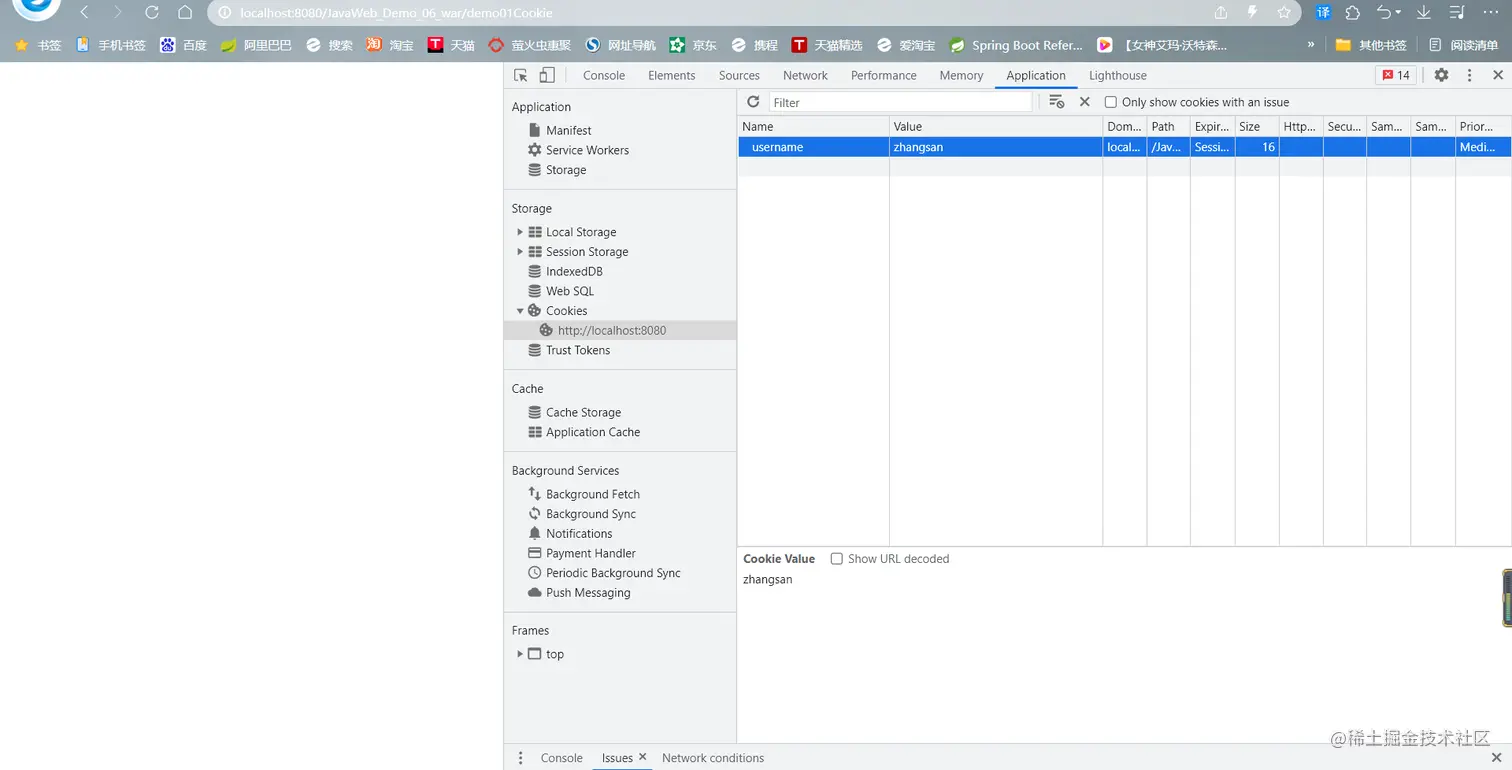This screenshot has width=1512, height=770.
Task: Click the zhangsan value cell
Action: point(996,147)
